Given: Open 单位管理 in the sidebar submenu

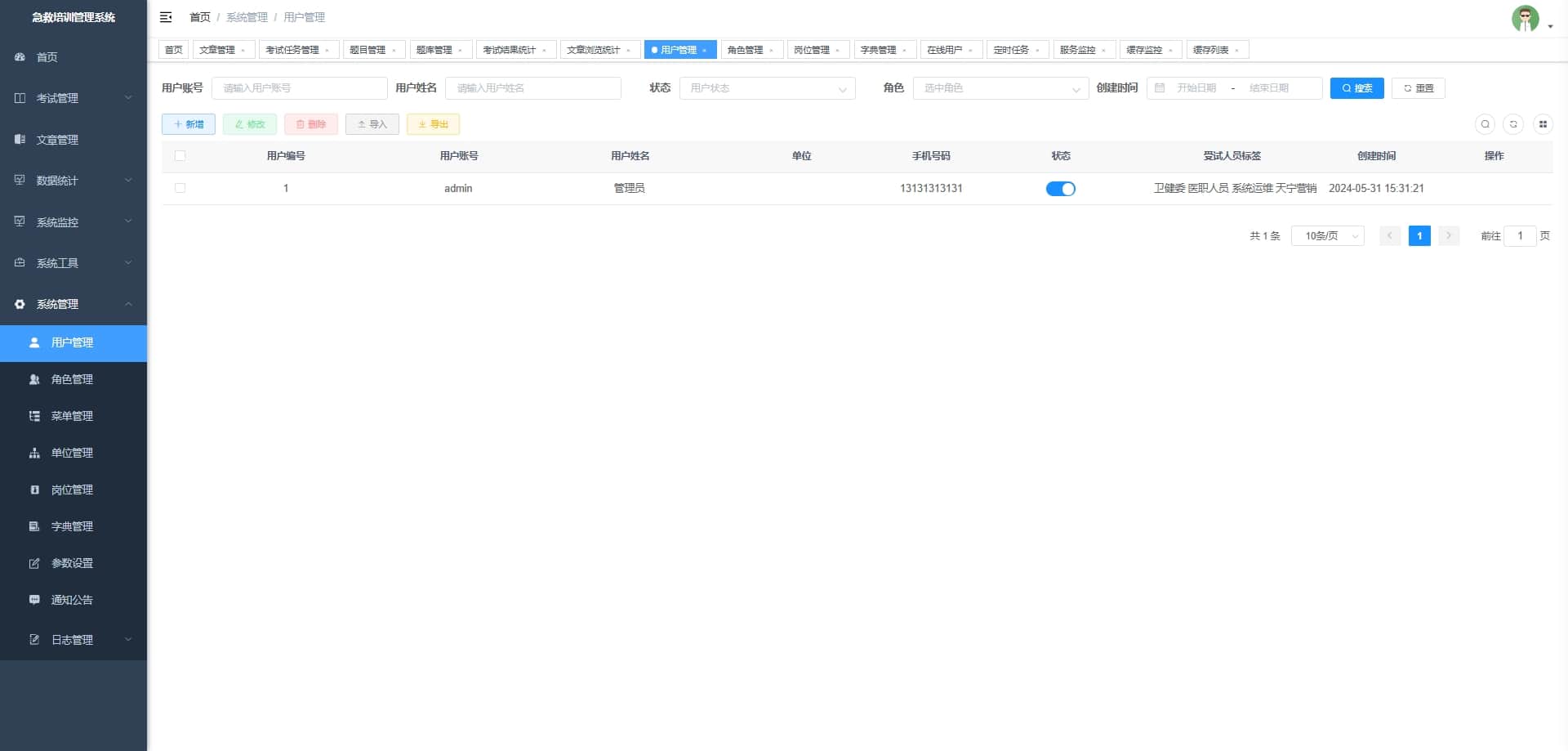Looking at the screenshot, I should pyautogui.click(x=73, y=453).
